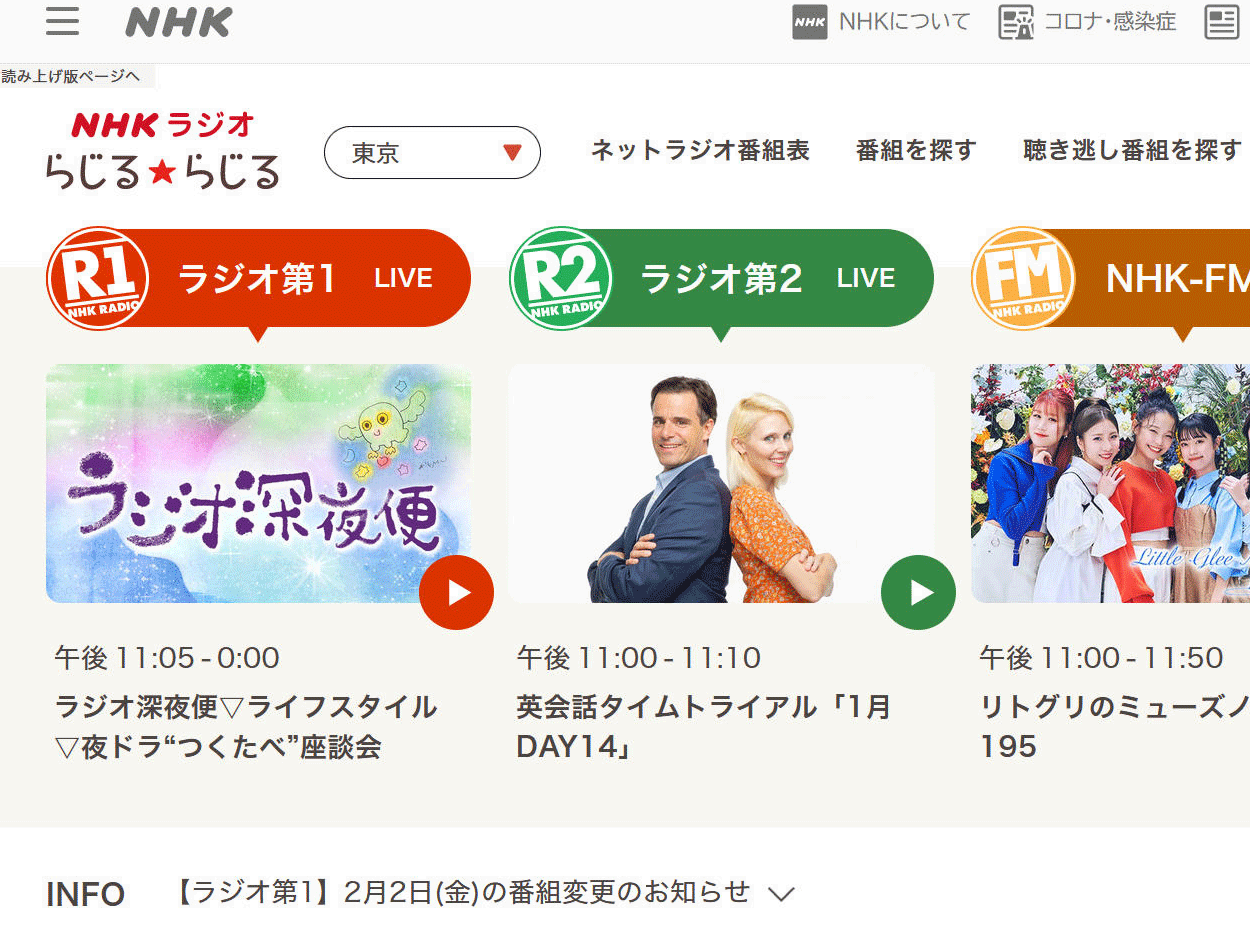
Task: Go to 読み上げ版ページへ link
Action: (71, 76)
